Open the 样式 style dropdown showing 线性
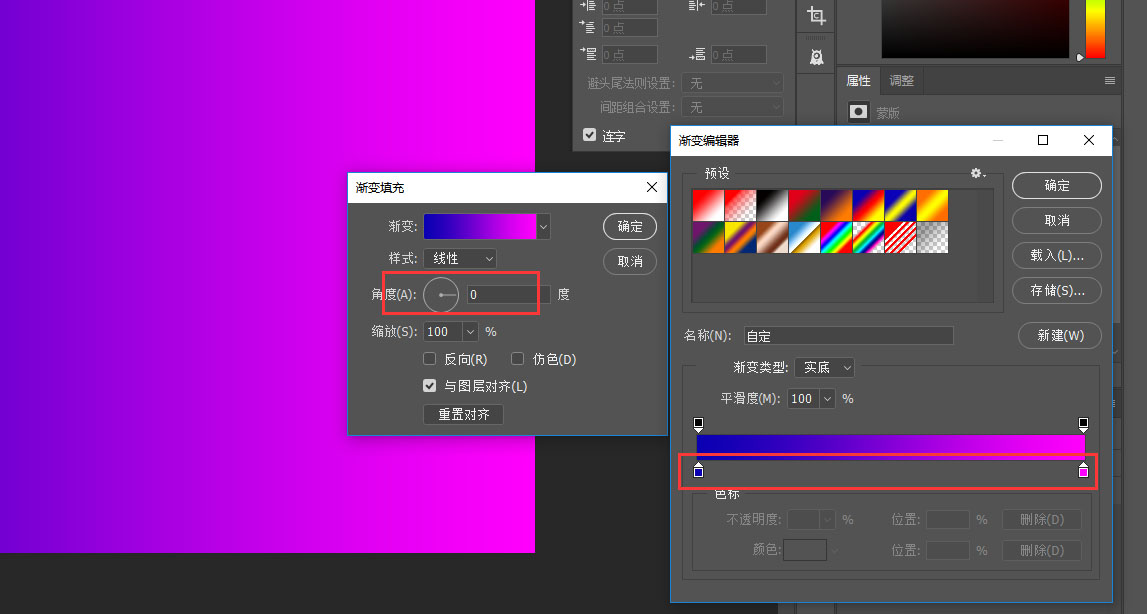Screen dimensions: 1147x614 pyautogui.click(x=460, y=258)
